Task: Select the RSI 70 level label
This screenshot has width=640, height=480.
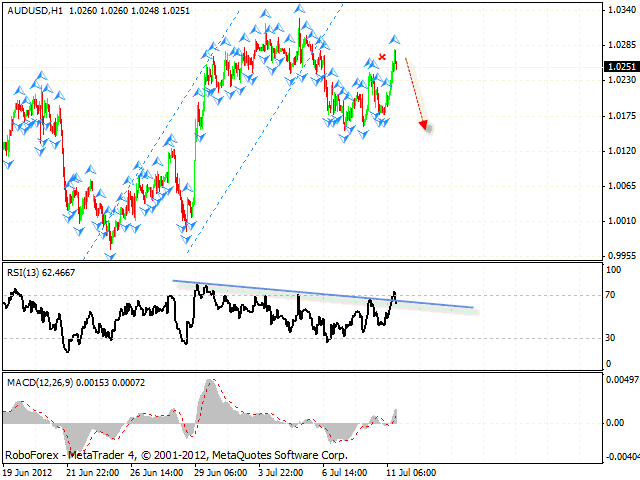Action: tap(612, 296)
